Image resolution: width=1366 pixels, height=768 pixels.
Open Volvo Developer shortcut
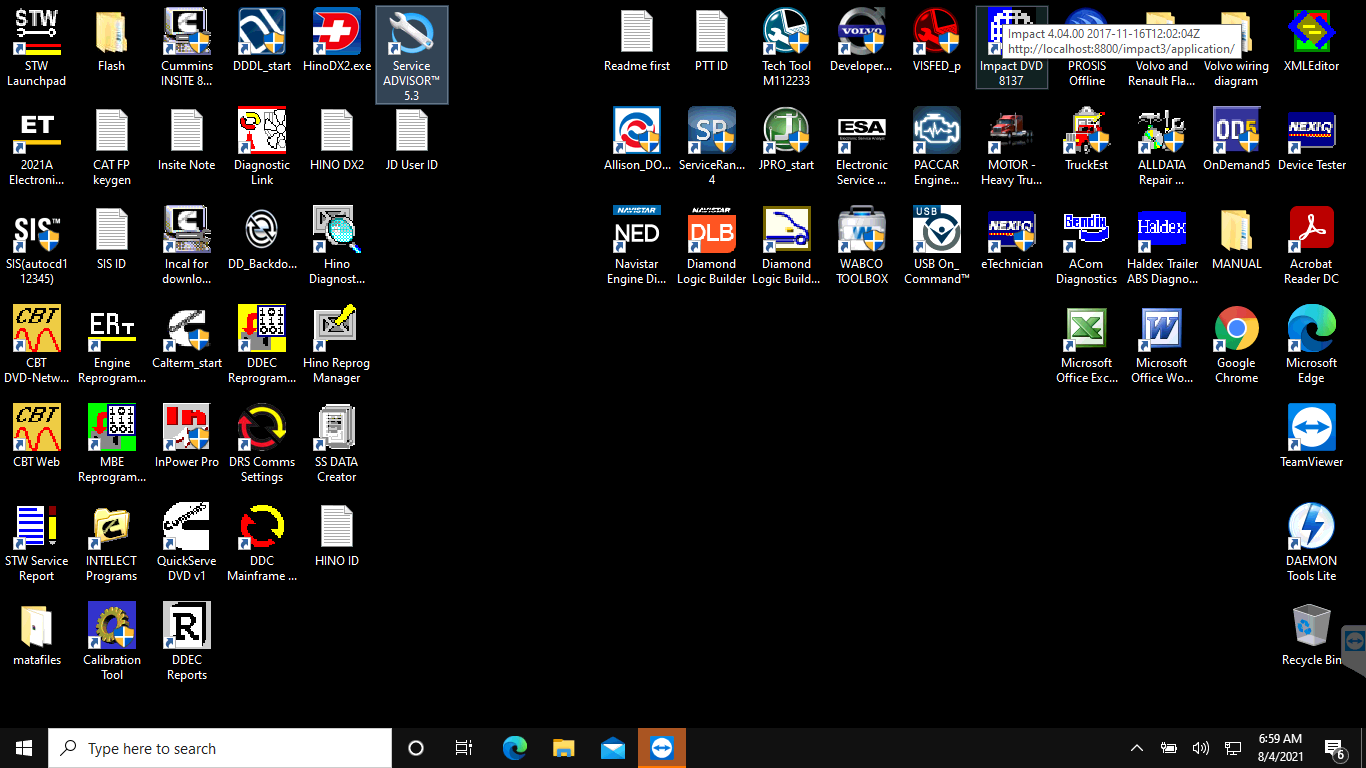(x=861, y=40)
